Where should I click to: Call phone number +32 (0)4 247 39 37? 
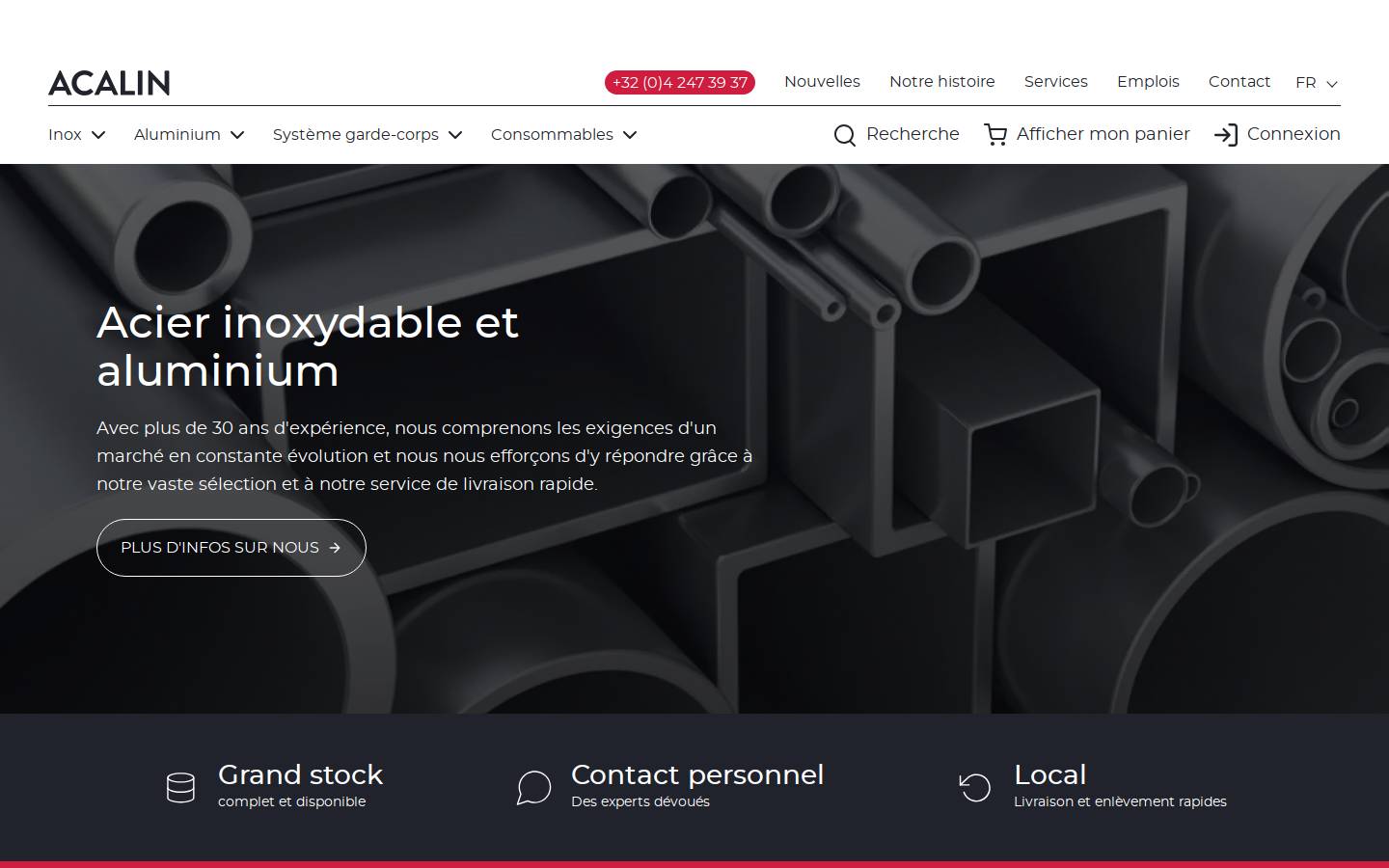680,83
